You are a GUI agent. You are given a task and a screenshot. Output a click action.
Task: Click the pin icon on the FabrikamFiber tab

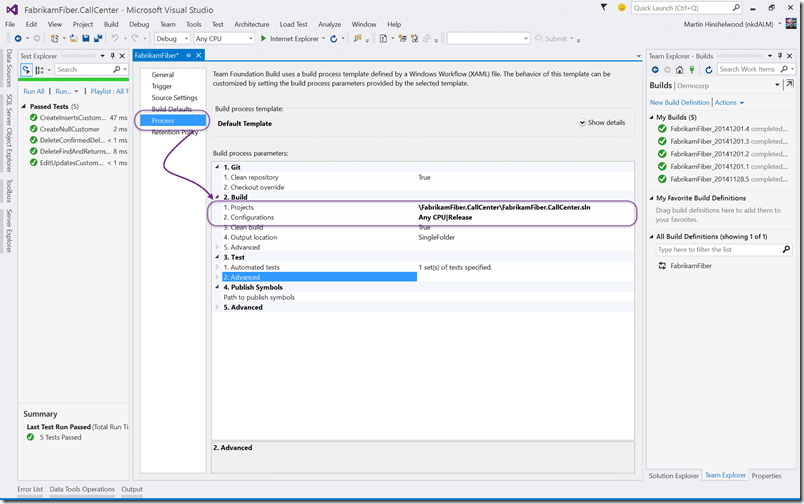coord(189,55)
